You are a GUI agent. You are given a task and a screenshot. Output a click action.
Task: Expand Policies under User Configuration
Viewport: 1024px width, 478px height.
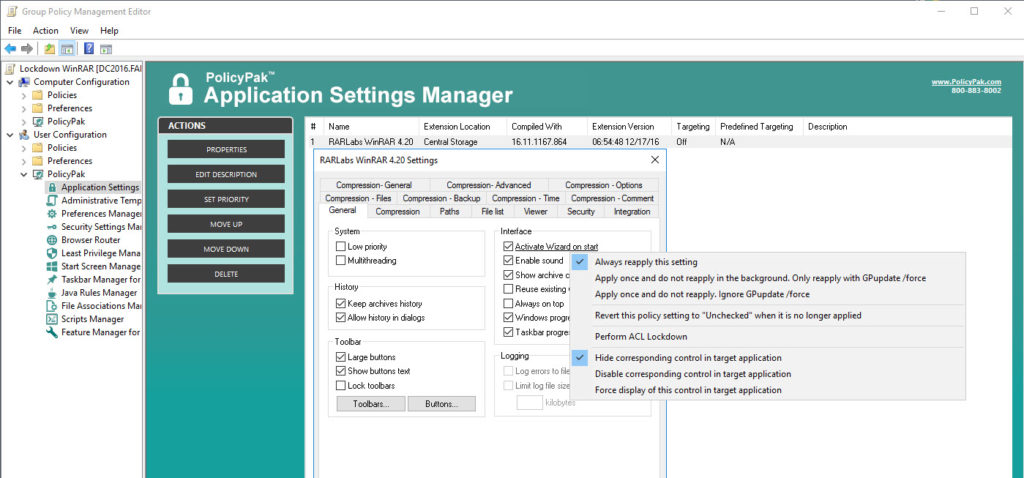coord(24,148)
